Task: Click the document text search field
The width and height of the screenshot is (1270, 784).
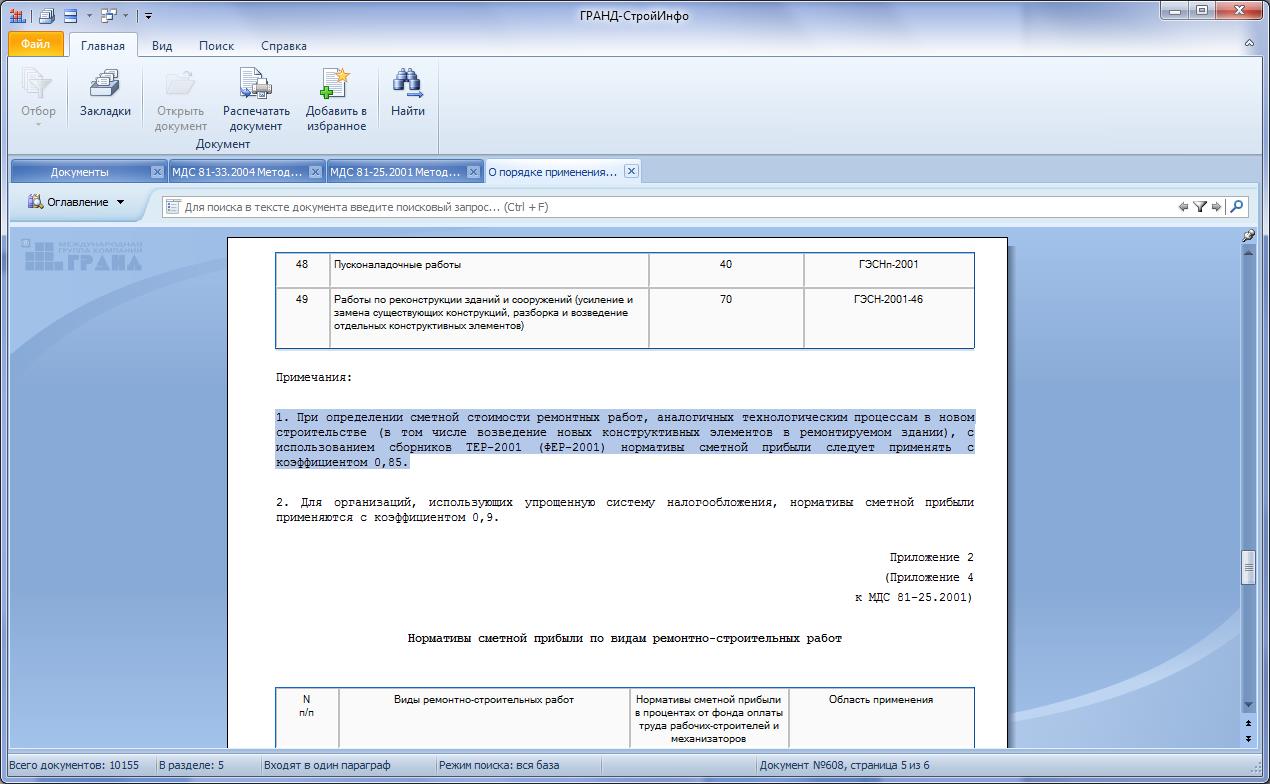Action: coord(670,207)
